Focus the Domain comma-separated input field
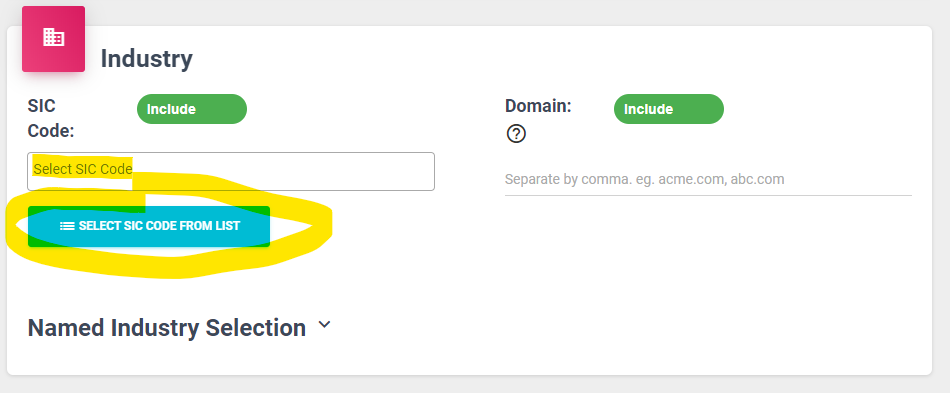 point(708,179)
